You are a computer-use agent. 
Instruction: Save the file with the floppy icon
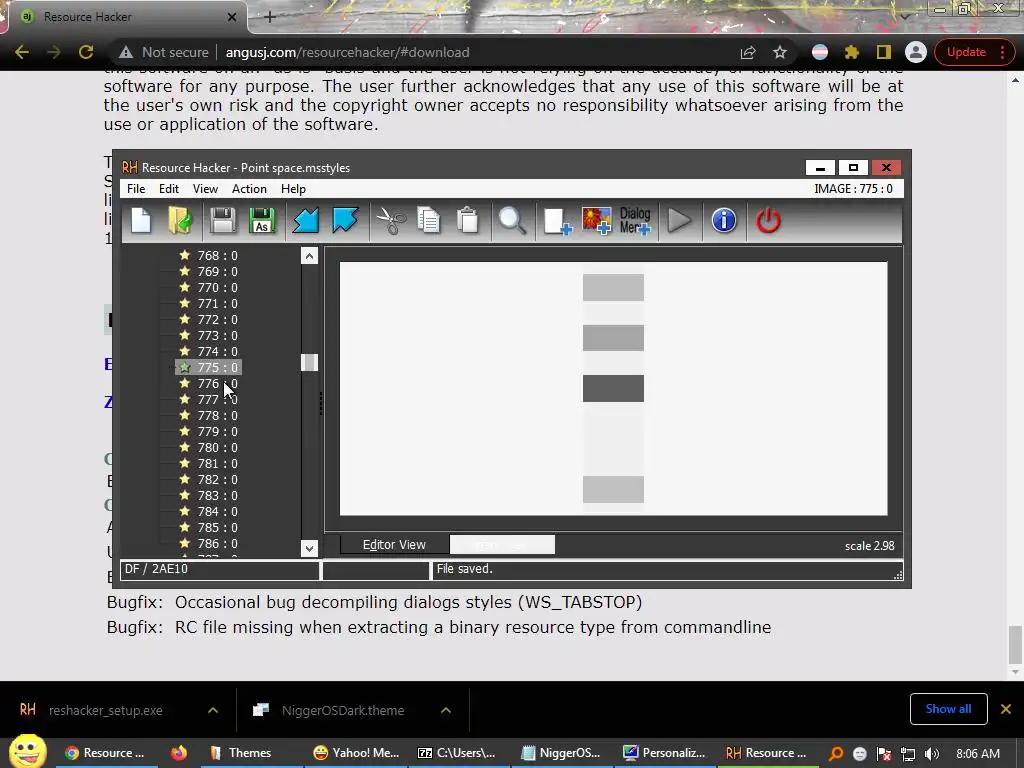pyautogui.click(x=223, y=221)
